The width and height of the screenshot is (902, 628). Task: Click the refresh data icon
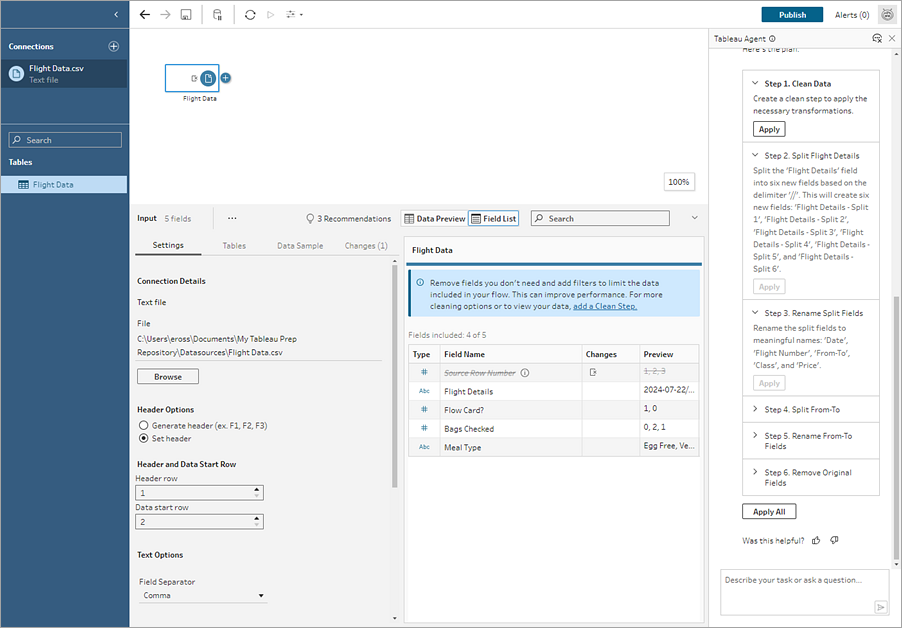[250, 15]
